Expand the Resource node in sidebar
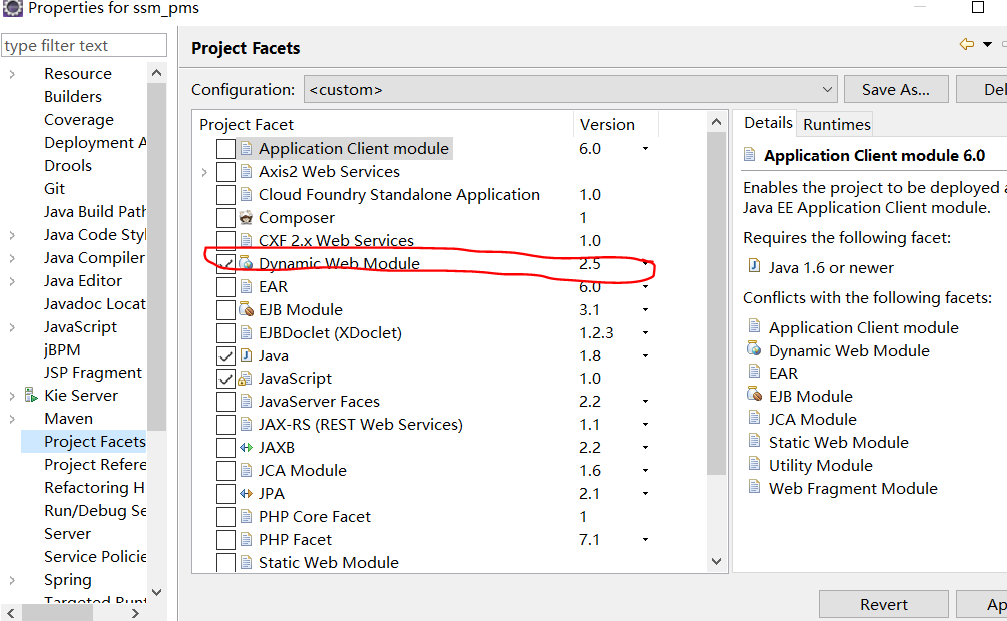The image size is (1007, 621). tap(12, 74)
